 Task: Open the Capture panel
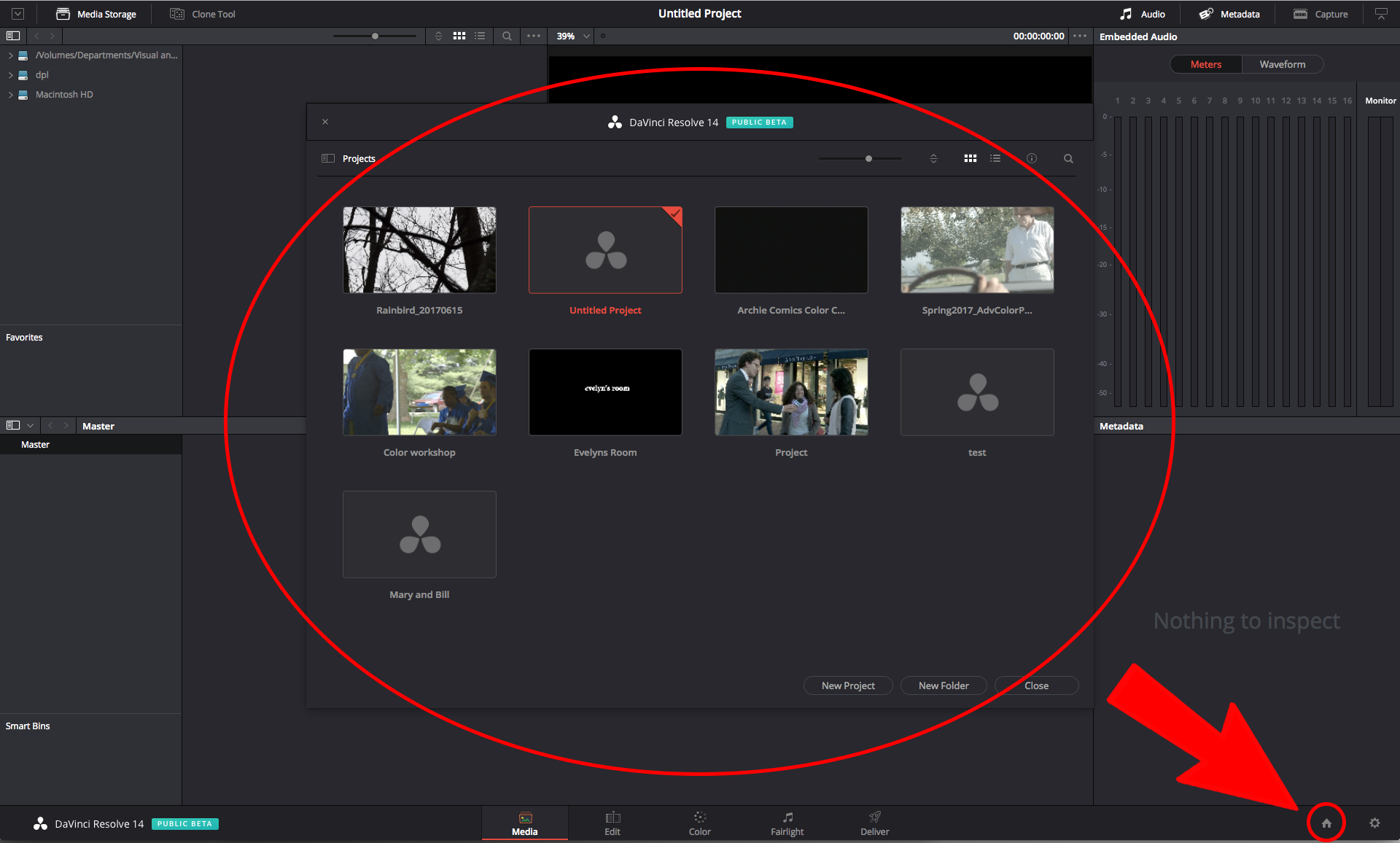click(1321, 14)
